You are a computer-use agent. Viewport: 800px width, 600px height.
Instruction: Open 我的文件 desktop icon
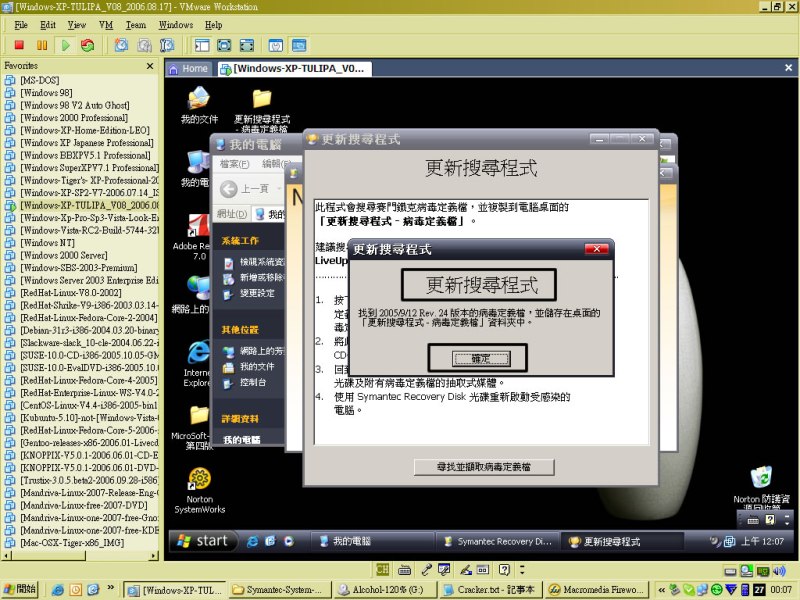point(199,106)
